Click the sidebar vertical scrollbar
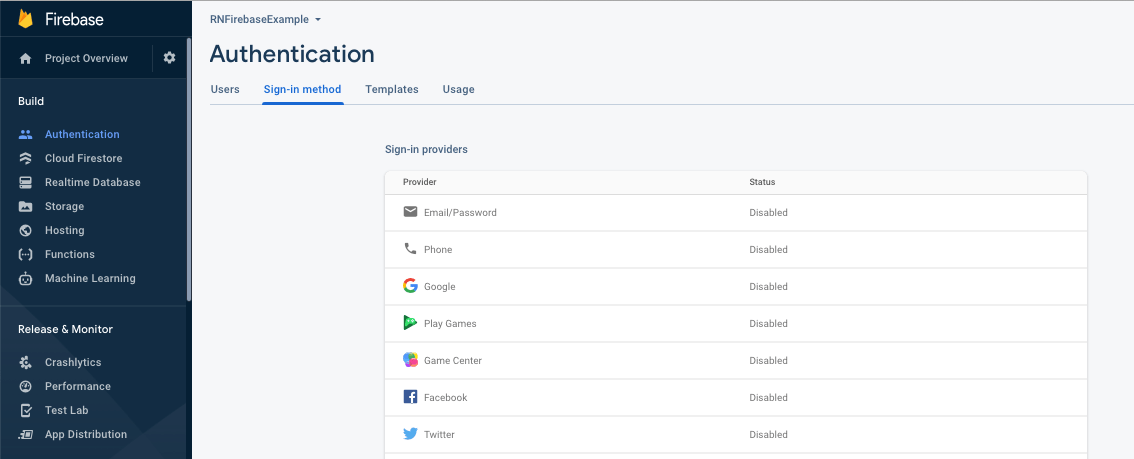 click(189, 168)
